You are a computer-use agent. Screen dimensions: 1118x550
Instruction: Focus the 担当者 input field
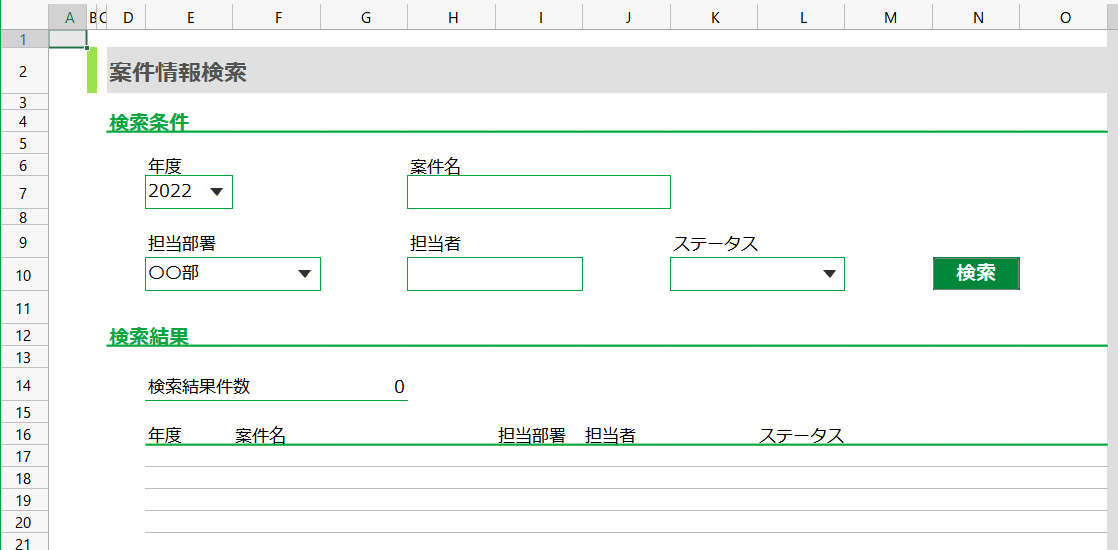click(494, 274)
